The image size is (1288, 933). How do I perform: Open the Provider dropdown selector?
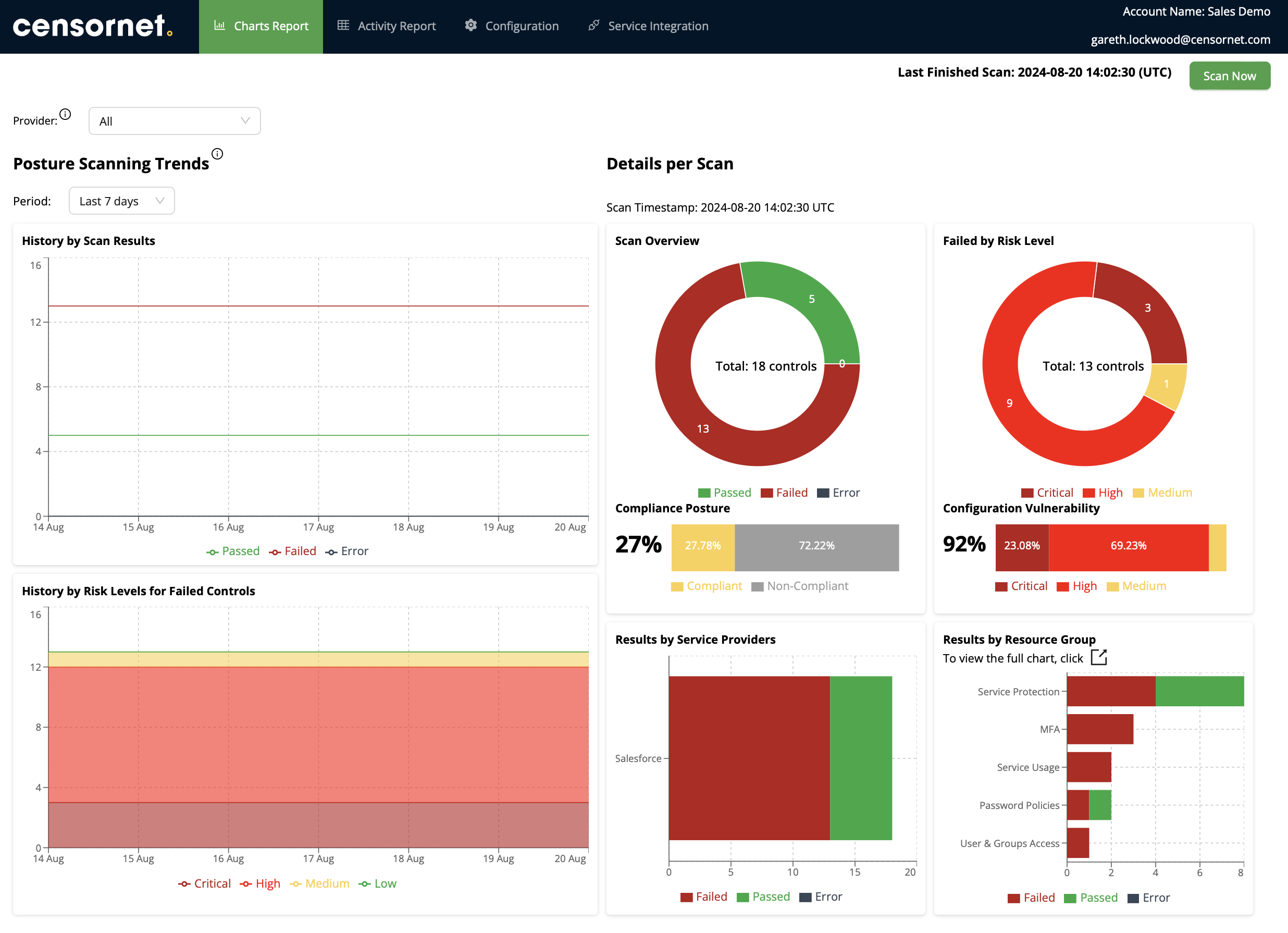pyautogui.click(x=175, y=121)
